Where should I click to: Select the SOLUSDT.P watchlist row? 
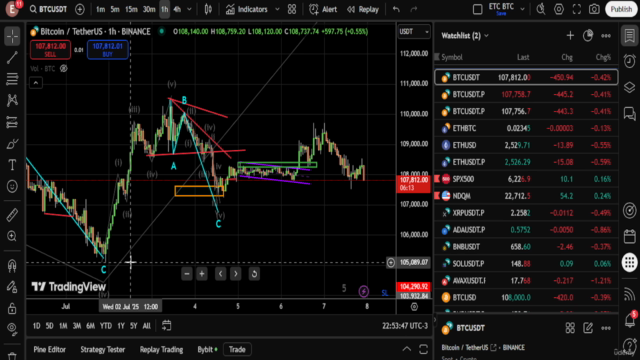[526, 264]
